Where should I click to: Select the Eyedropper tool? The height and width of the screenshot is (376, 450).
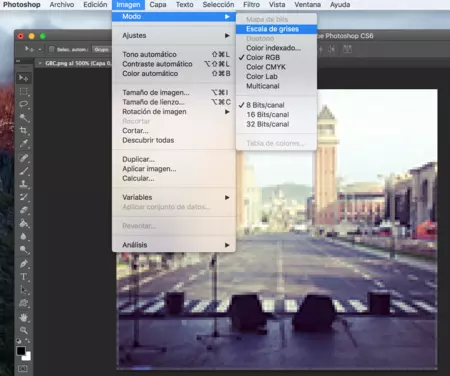point(23,144)
